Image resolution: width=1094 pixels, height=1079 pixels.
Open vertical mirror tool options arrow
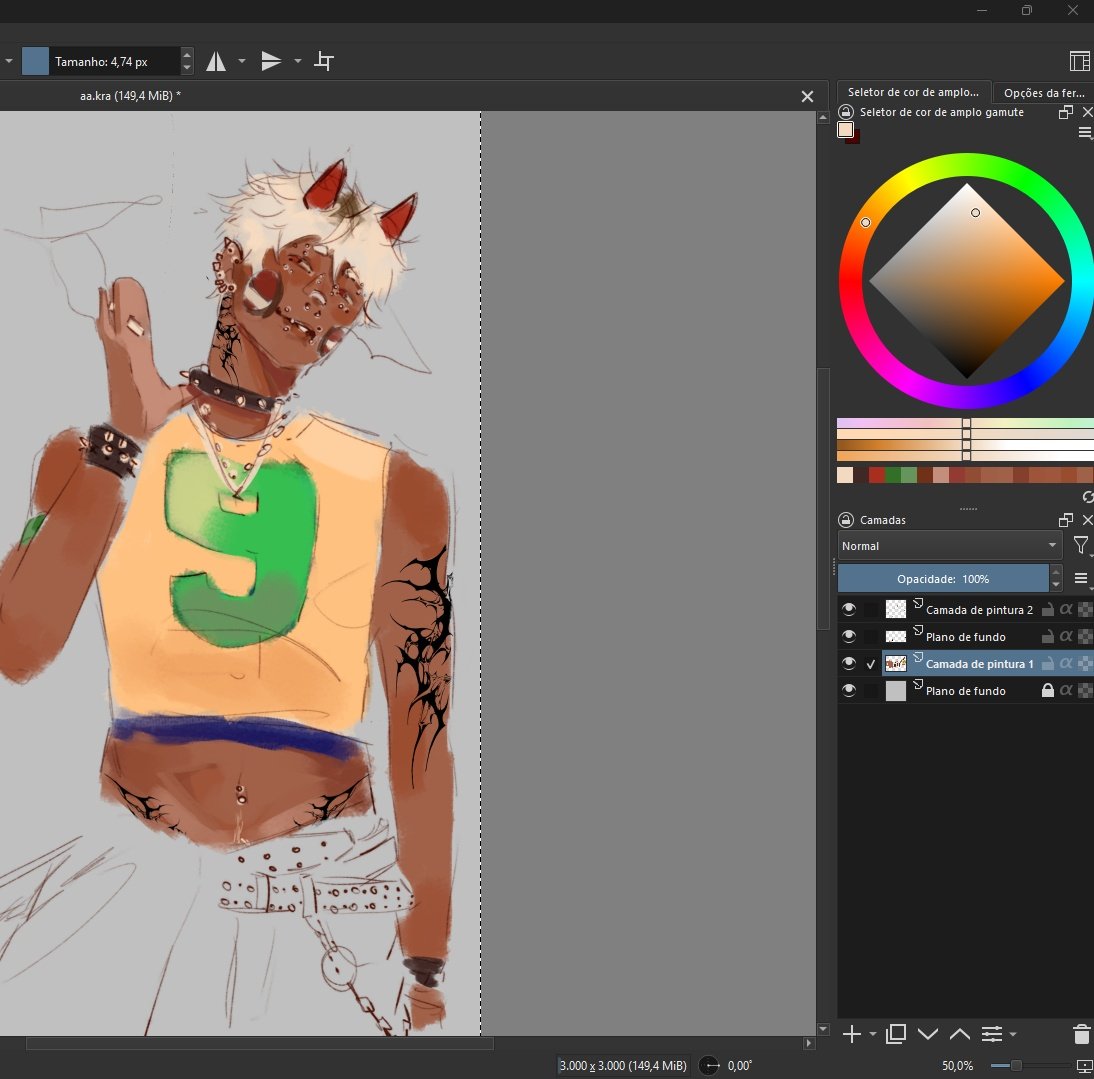[x=297, y=61]
